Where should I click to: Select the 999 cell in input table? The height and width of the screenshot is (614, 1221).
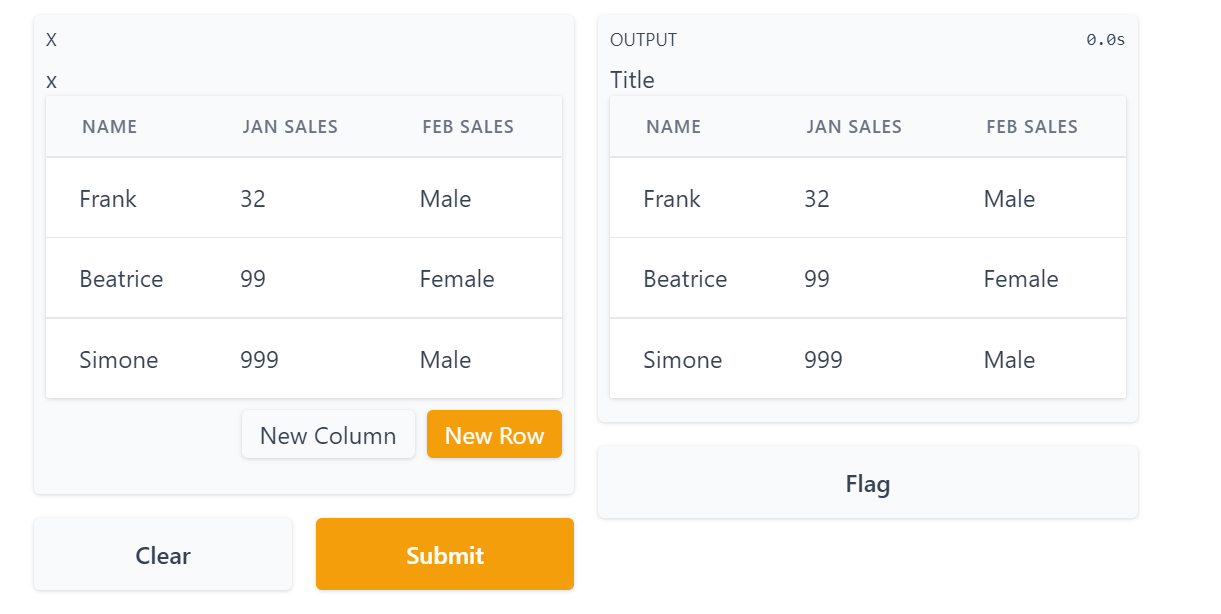(259, 360)
